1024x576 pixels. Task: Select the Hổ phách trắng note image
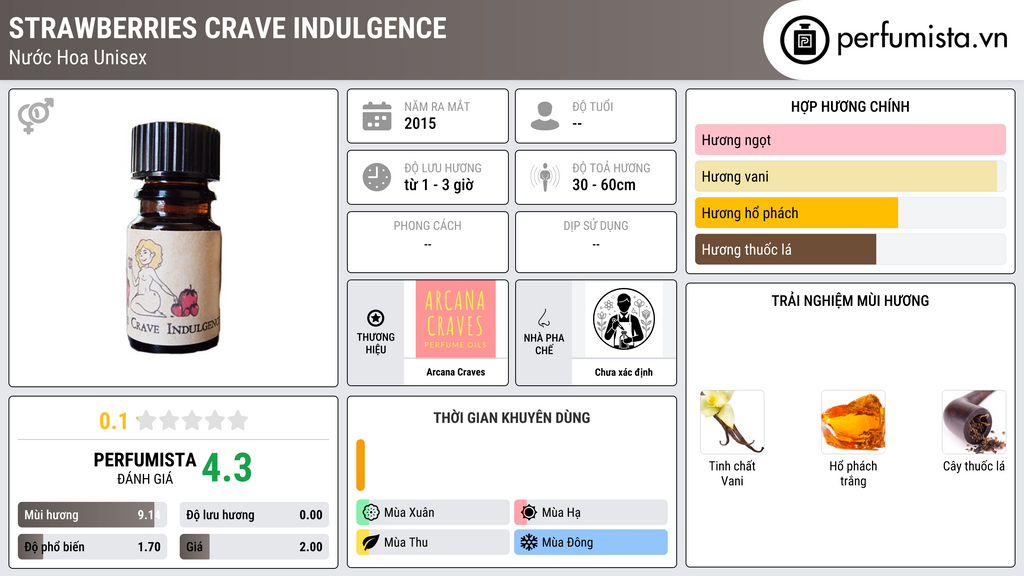click(x=853, y=422)
